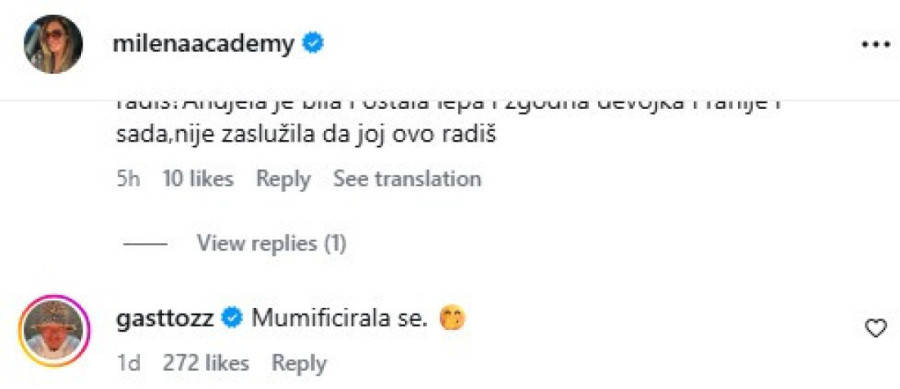This screenshot has height=389, width=900.
Task: Click the "Mumificirala se." comment text
Action: click(340, 319)
